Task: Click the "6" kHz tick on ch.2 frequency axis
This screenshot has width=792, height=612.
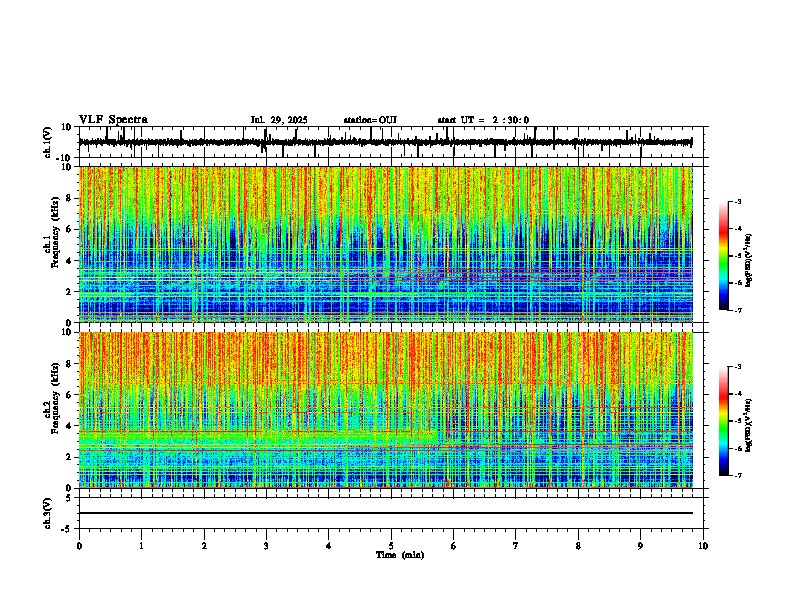Action: click(x=70, y=395)
